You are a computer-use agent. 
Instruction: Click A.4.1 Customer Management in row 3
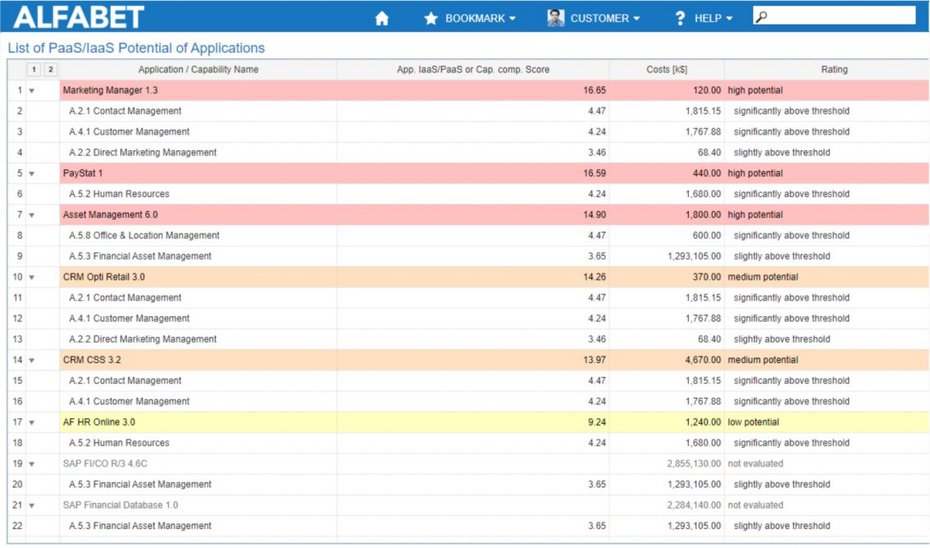coord(129,132)
